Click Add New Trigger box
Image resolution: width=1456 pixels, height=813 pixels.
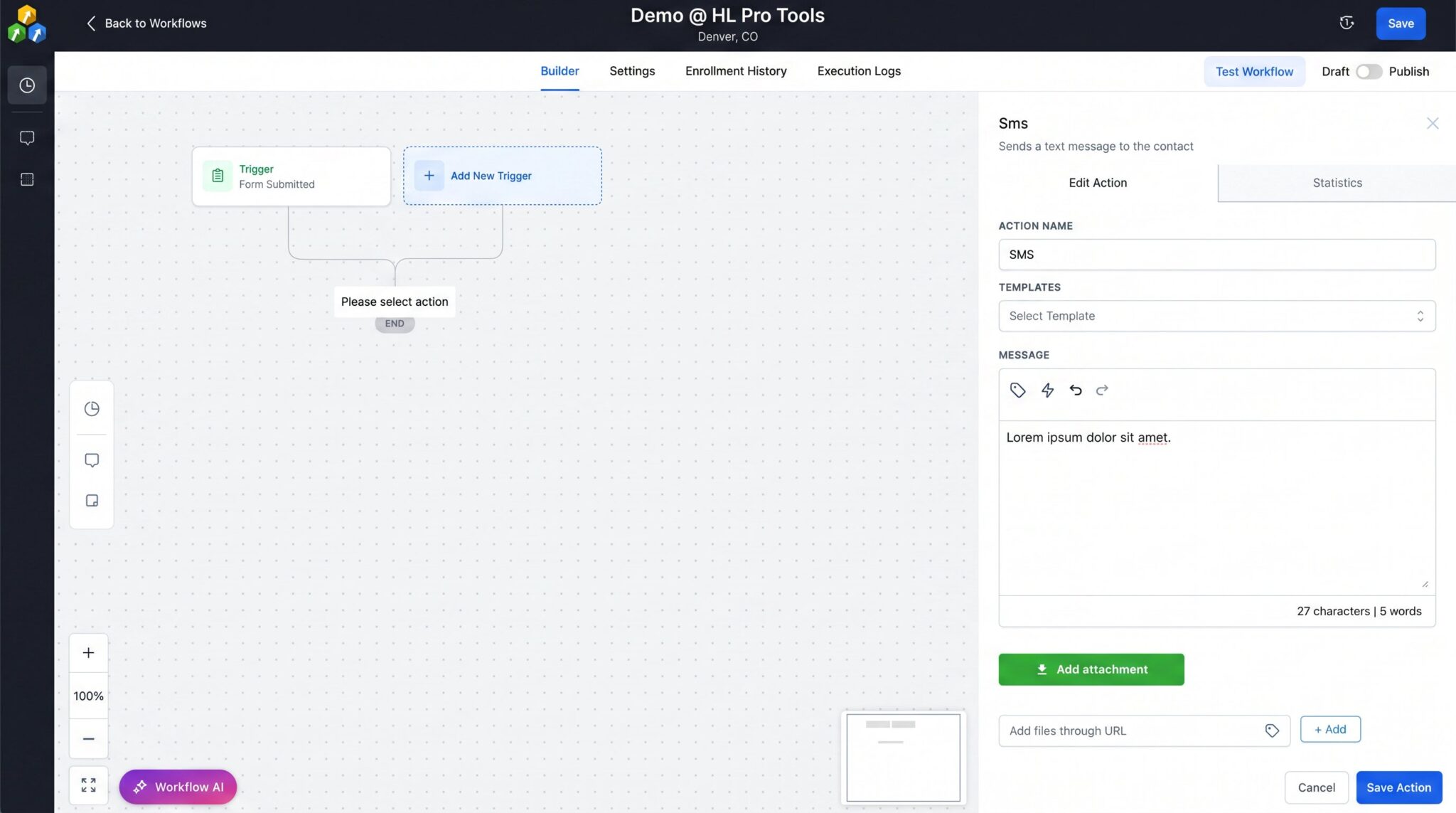pos(502,176)
